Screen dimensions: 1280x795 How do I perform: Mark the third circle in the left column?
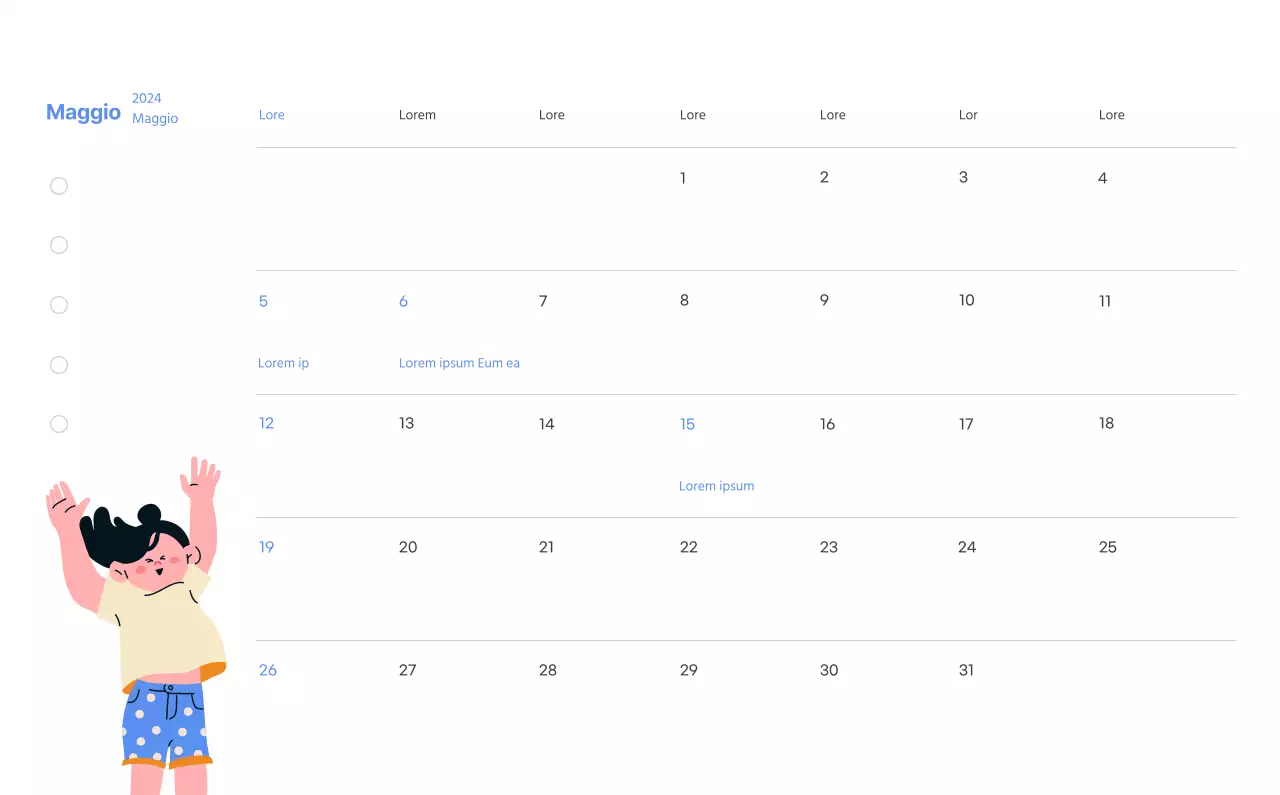(59, 305)
